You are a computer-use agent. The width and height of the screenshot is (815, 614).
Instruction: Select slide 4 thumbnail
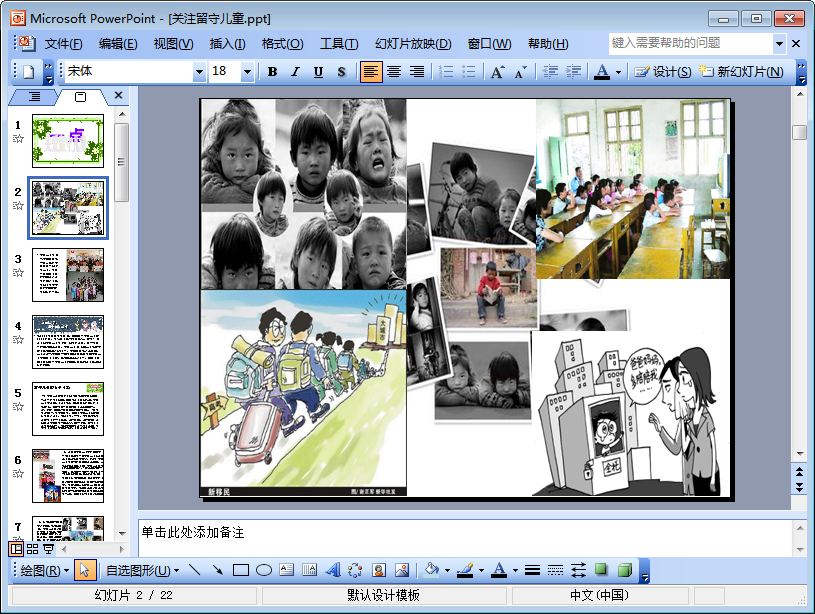(68, 342)
